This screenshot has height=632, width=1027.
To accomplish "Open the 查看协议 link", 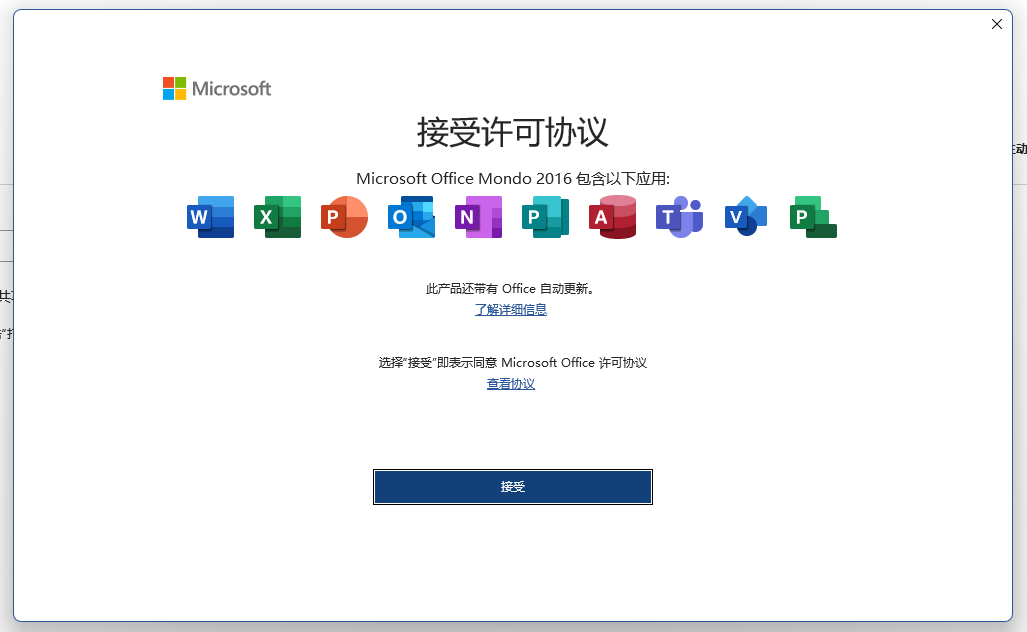I will [x=511, y=384].
